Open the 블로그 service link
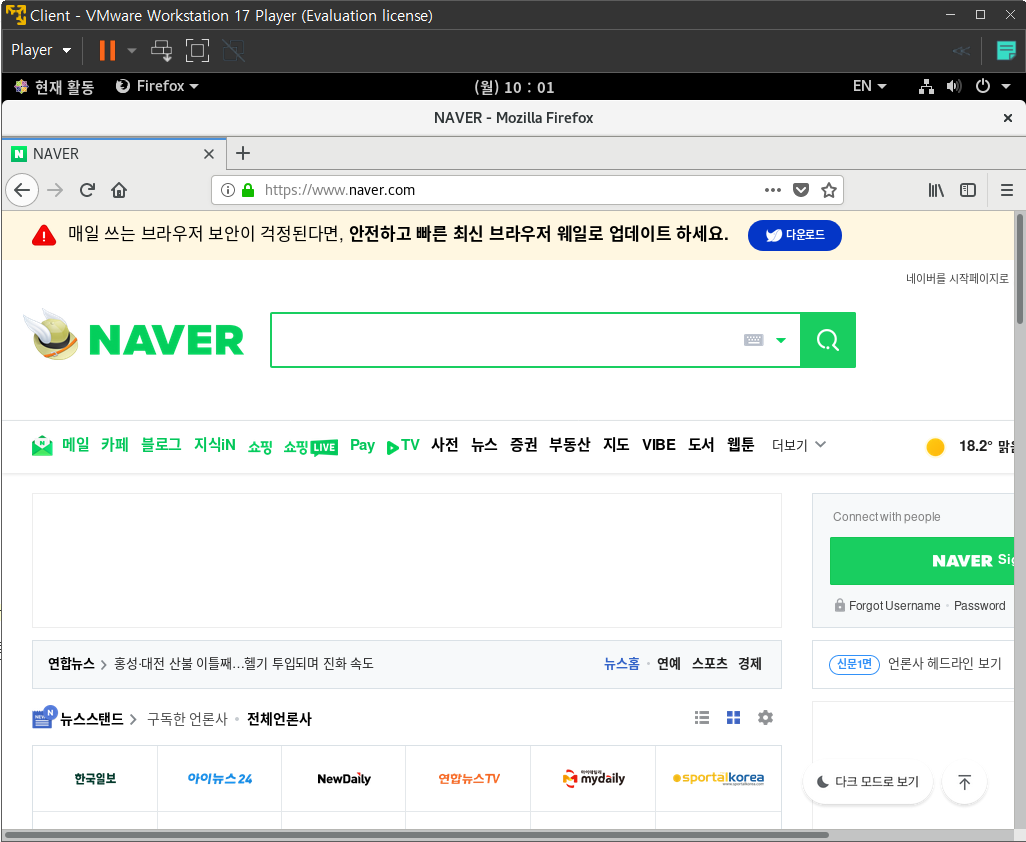 click(161, 445)
